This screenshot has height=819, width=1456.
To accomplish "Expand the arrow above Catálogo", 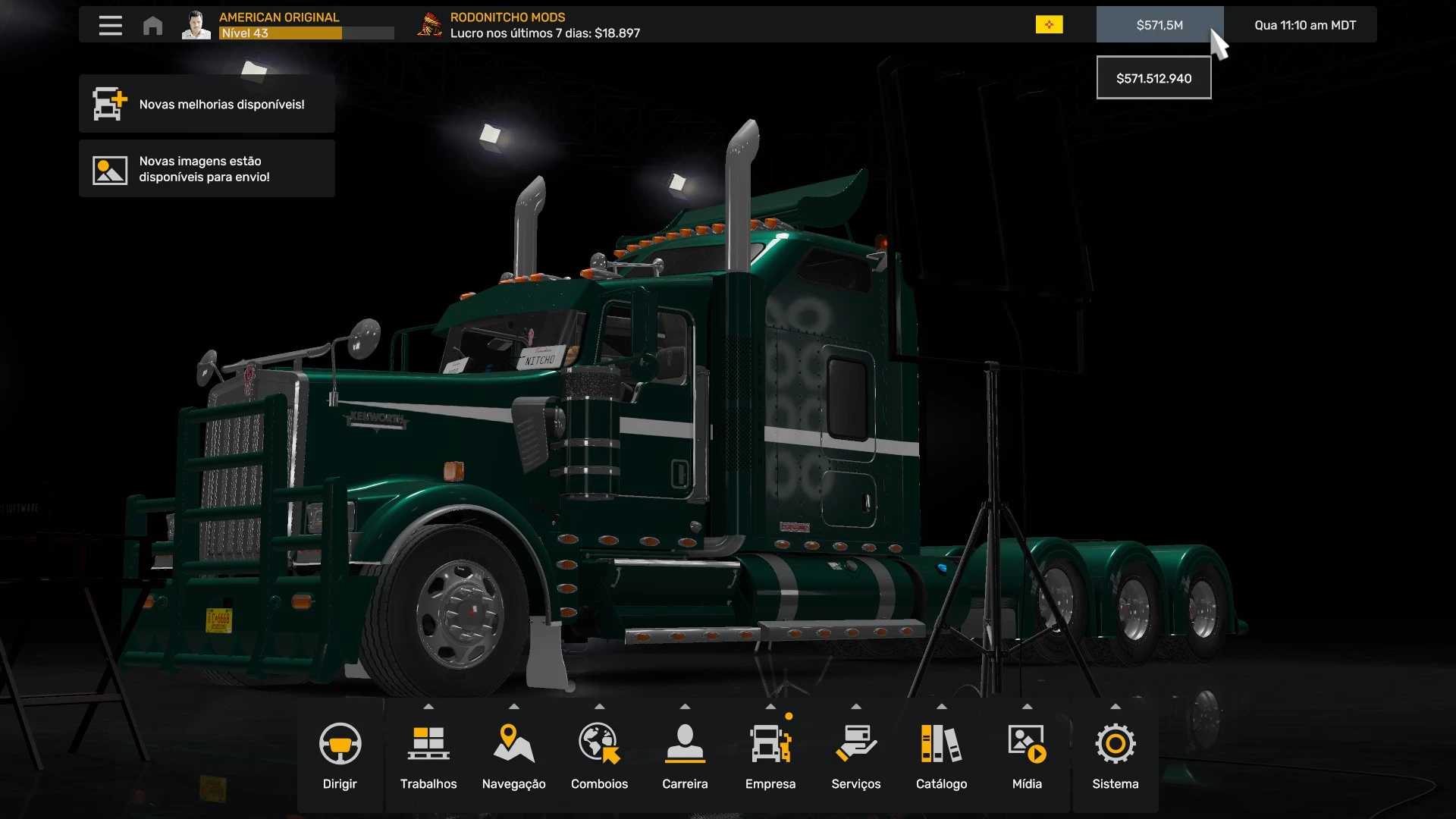I will pos(941,707).
